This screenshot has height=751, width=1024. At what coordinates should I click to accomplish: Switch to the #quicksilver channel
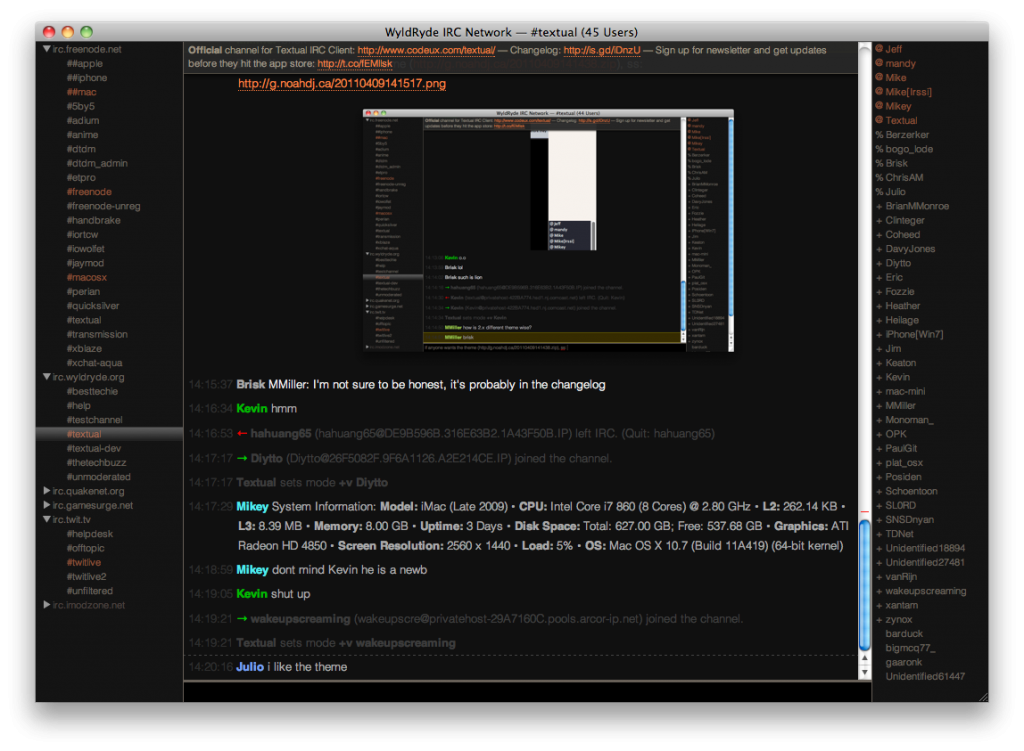(x=93, y=306)
